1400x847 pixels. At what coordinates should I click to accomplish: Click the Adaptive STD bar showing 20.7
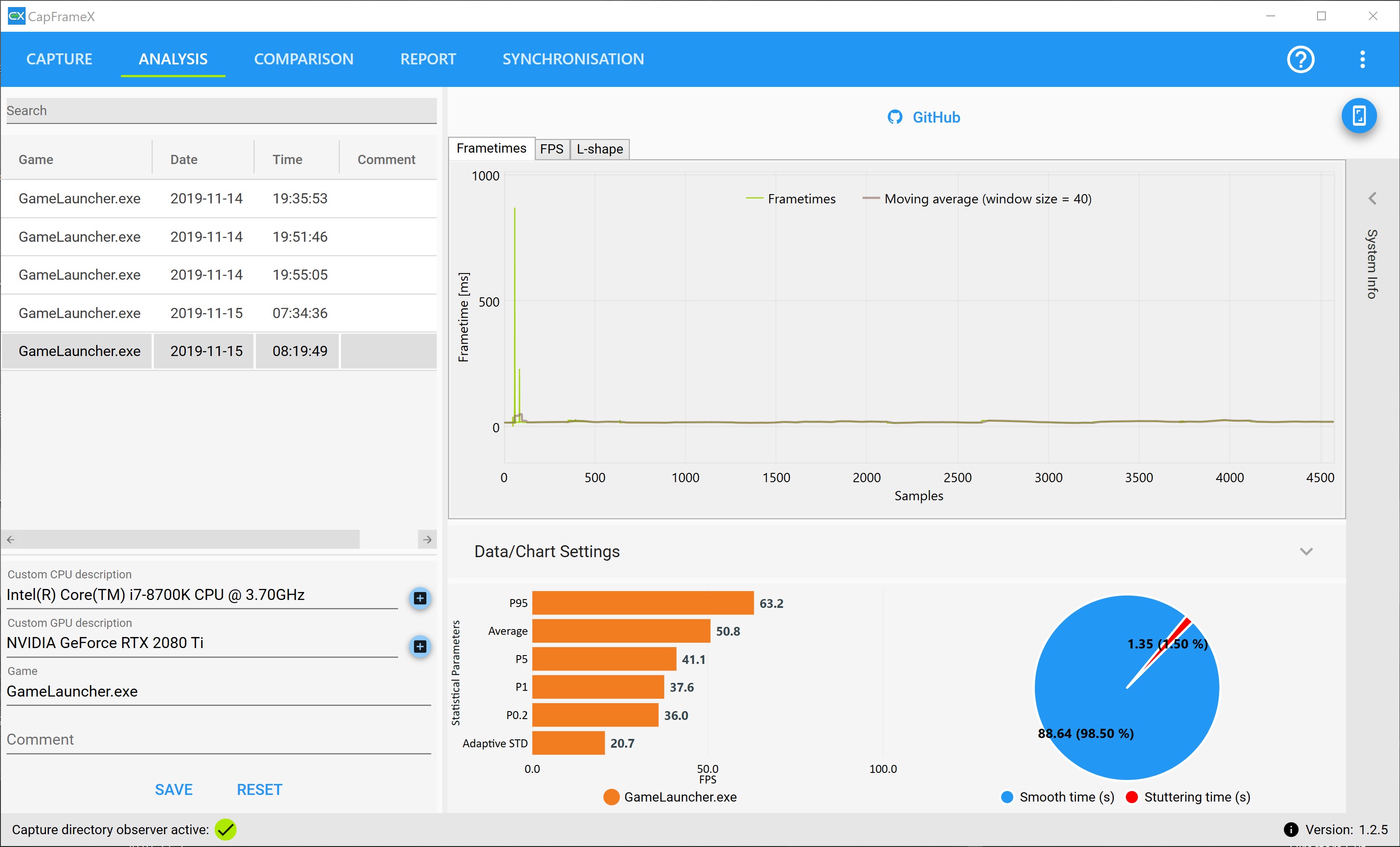[568, 742]
